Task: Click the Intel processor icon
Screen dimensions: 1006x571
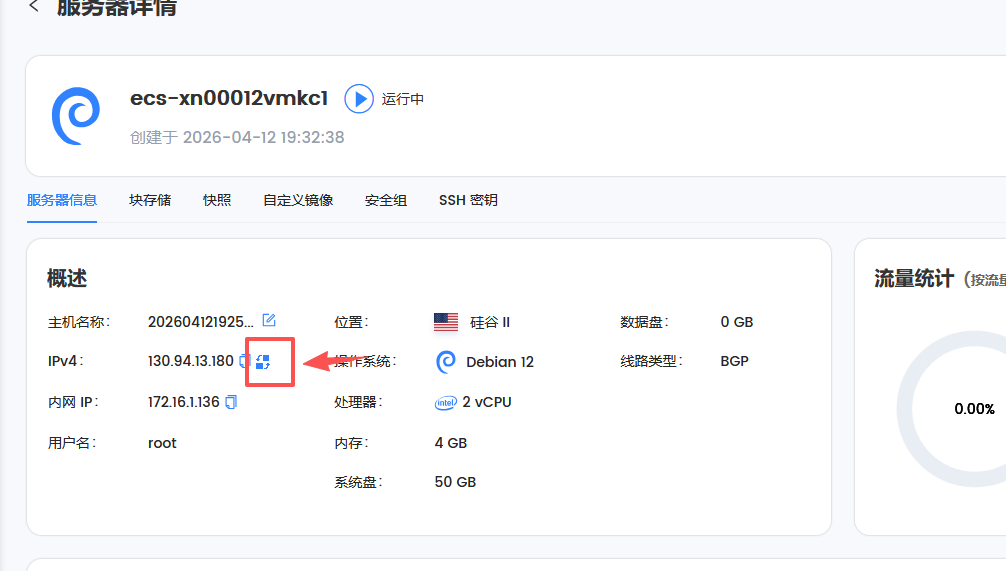Action: coord(445,402)
